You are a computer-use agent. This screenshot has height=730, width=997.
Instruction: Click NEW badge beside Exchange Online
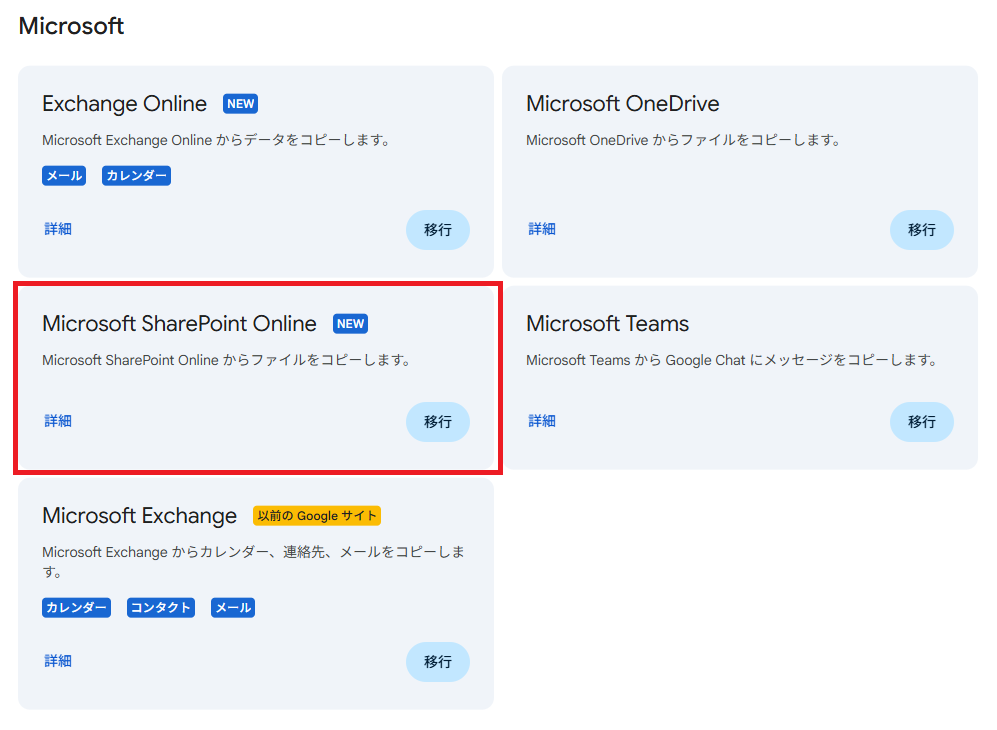pos(240,104)
